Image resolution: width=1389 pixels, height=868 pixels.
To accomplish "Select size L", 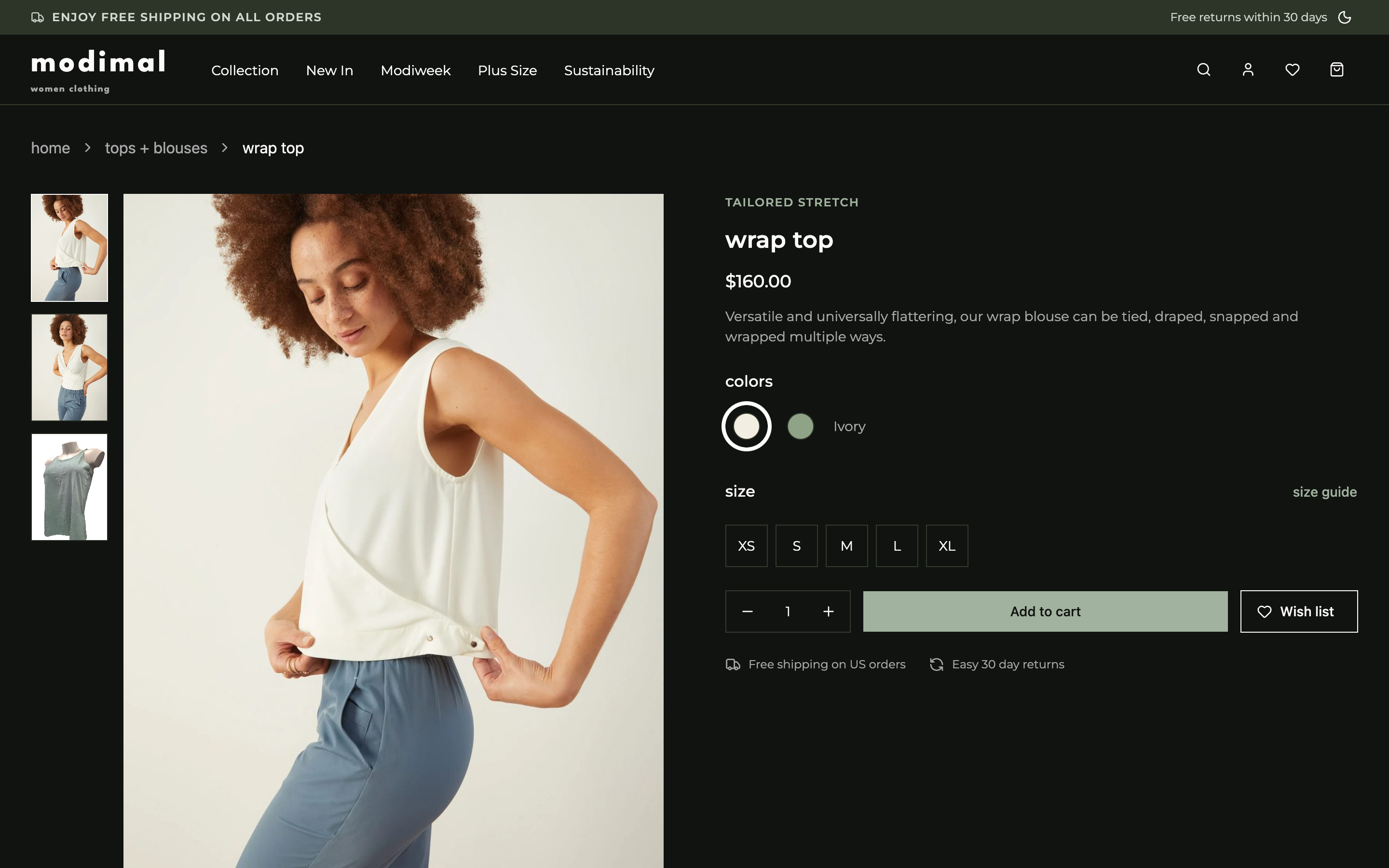I will pyautogui.click(x=897, y=546).
